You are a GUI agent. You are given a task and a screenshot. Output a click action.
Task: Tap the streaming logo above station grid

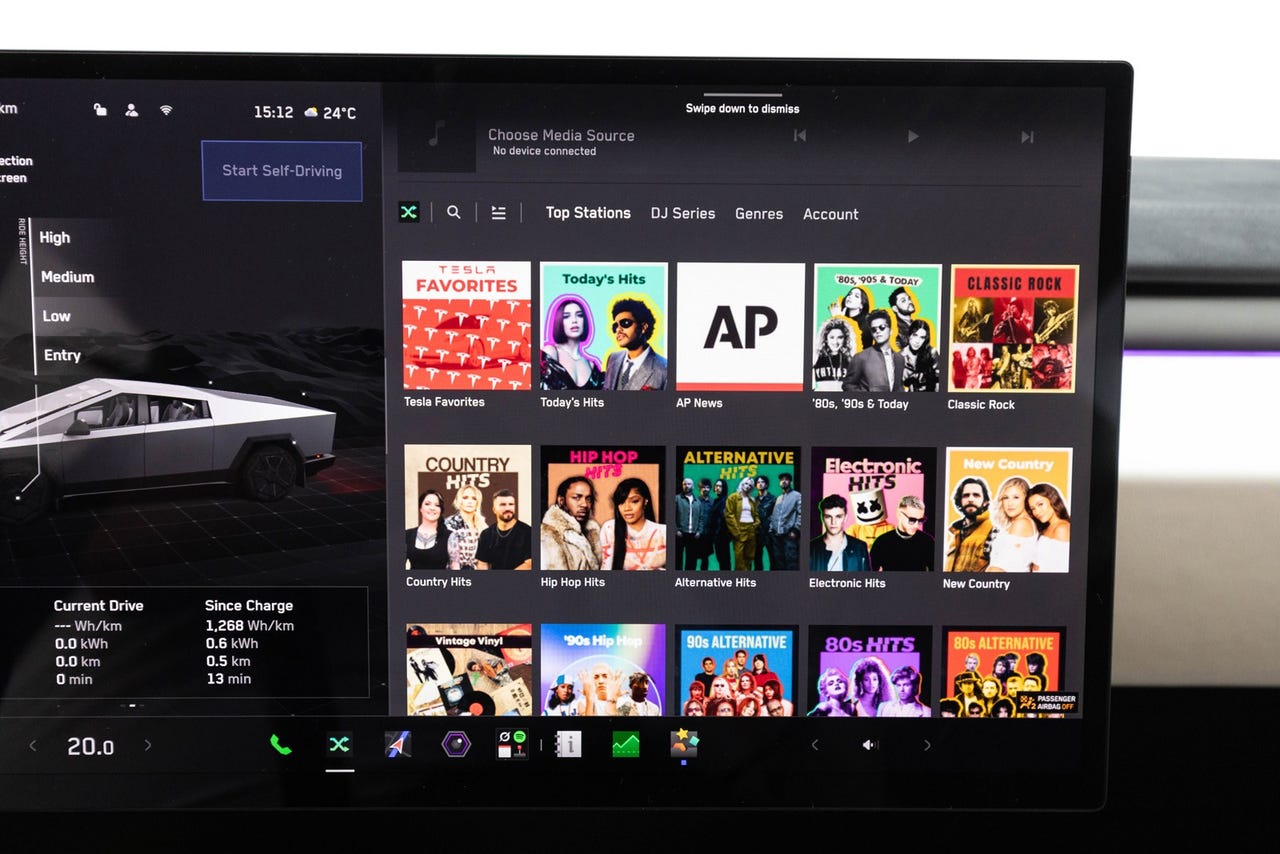tap(409, 212)
